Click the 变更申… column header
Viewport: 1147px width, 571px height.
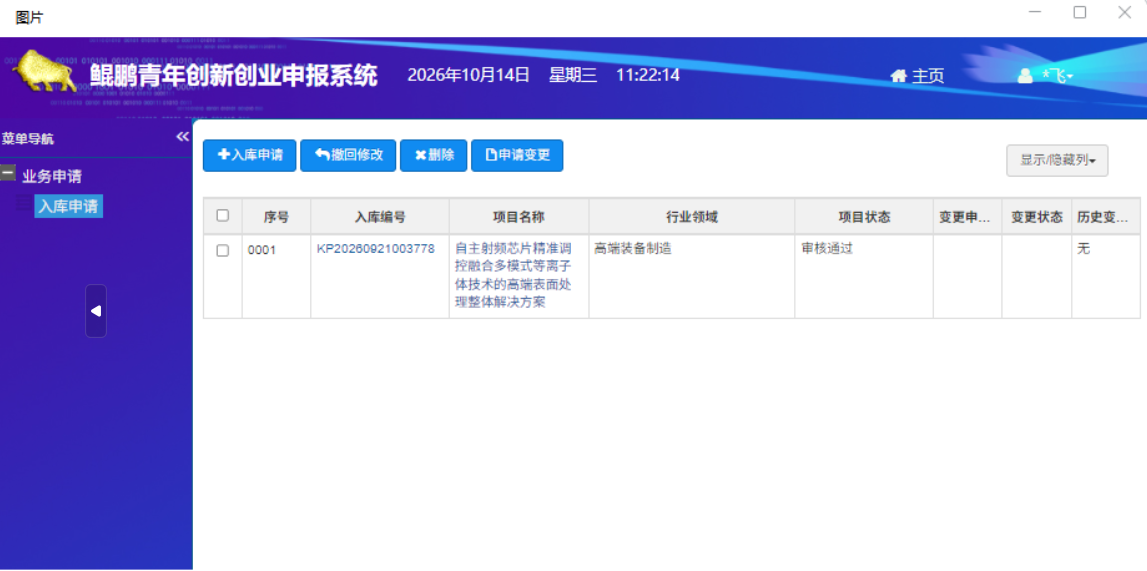point(968,216)
